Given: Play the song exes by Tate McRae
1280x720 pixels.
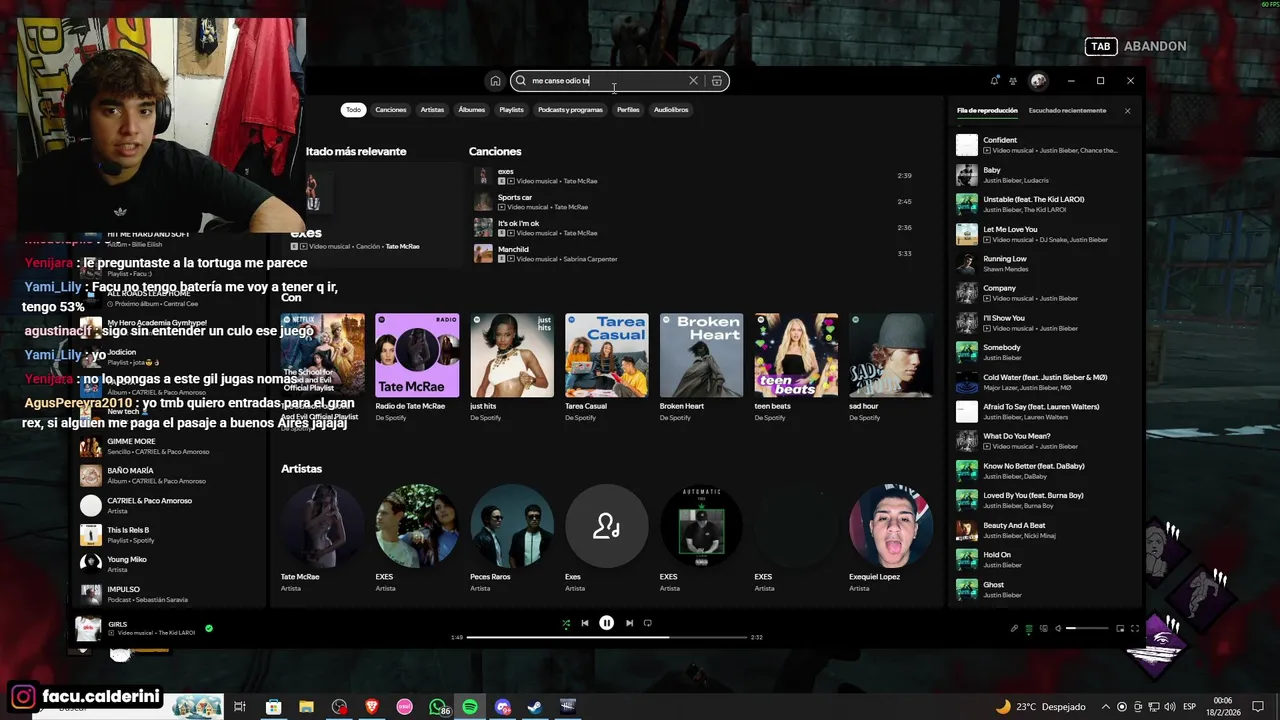Looking at the screenshot, I should point(693,176).
